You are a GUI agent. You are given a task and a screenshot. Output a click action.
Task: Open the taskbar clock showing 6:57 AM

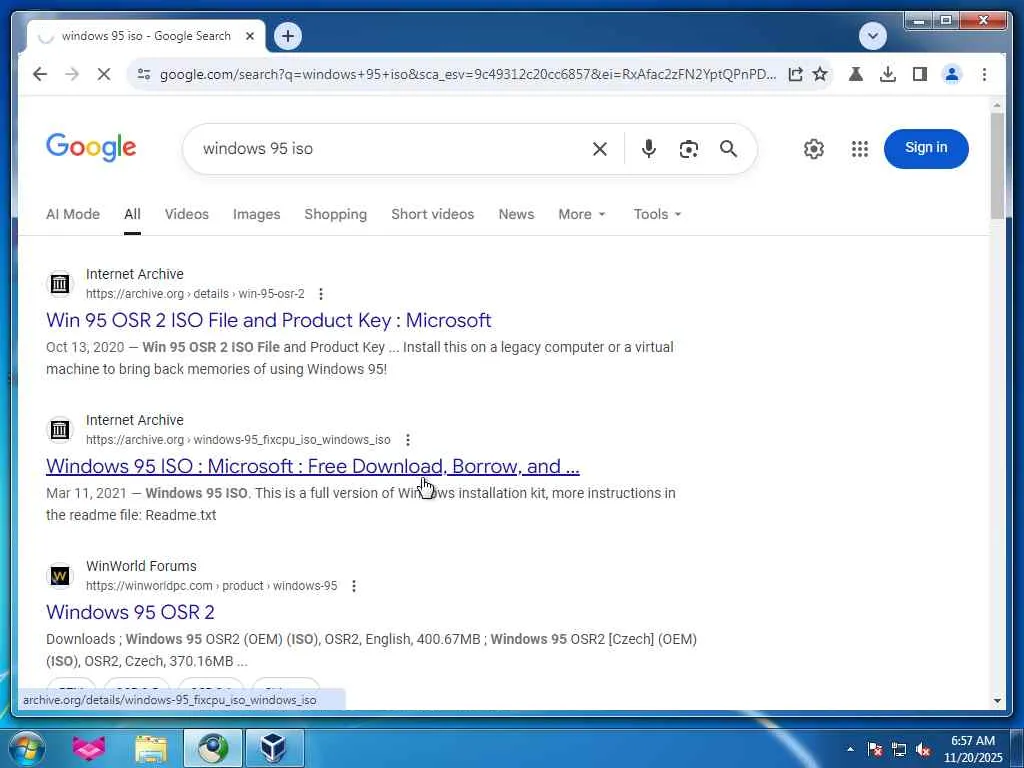972,749
